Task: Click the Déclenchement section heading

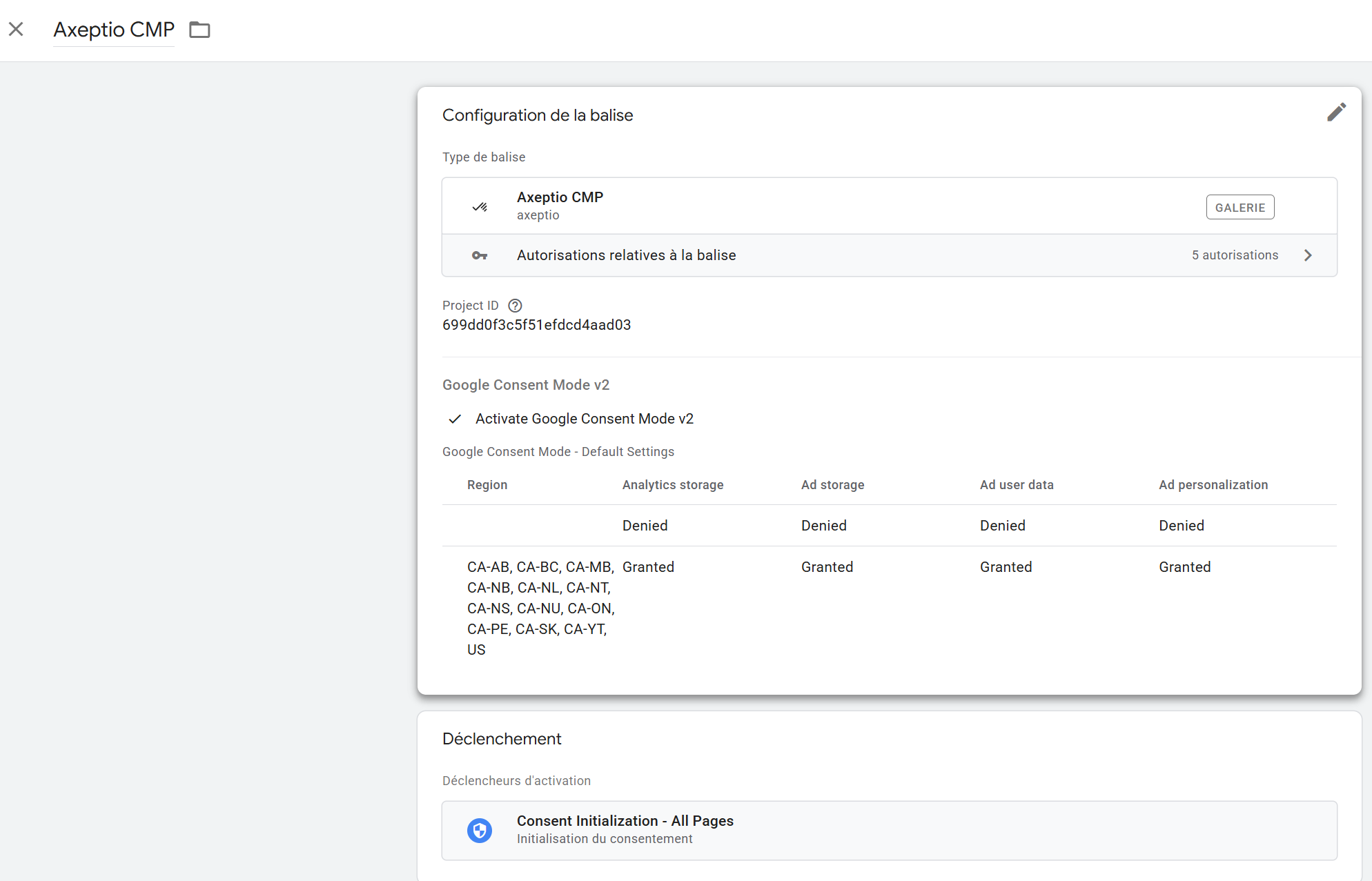Action: (502, 739)
